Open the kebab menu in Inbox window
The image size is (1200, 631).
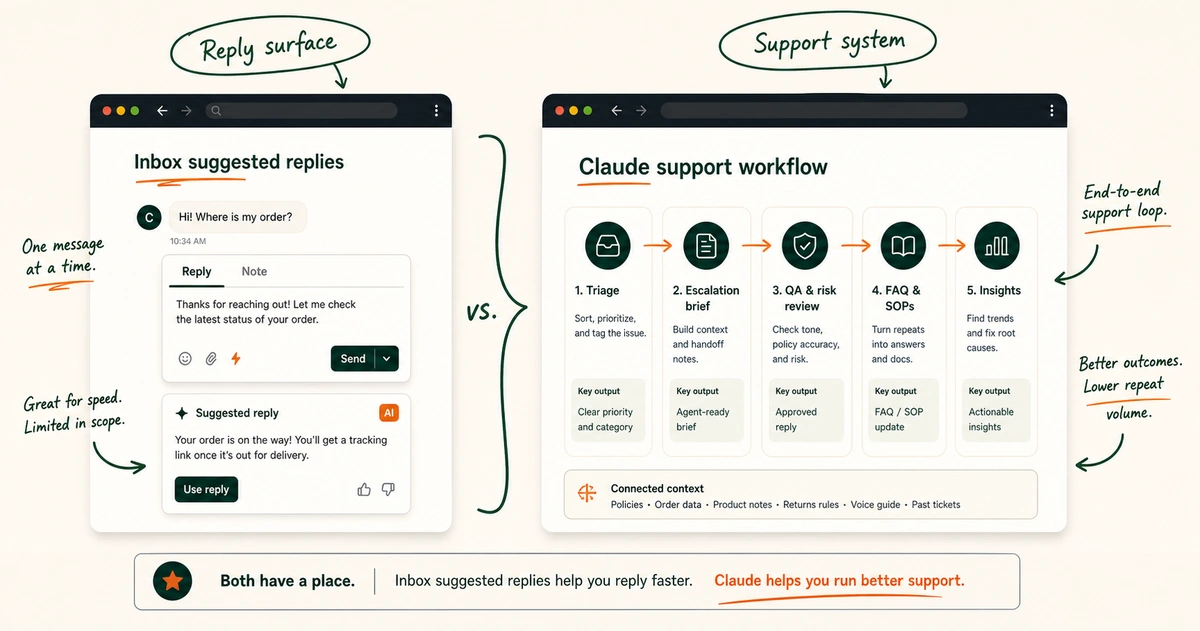tap(436, 111)
